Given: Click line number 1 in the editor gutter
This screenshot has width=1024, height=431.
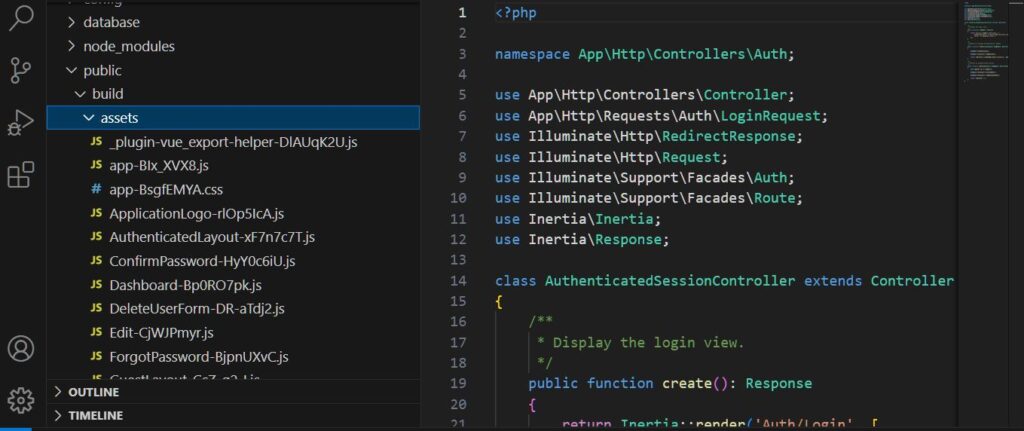Looking at the screenshot, I should pos(462,12).
